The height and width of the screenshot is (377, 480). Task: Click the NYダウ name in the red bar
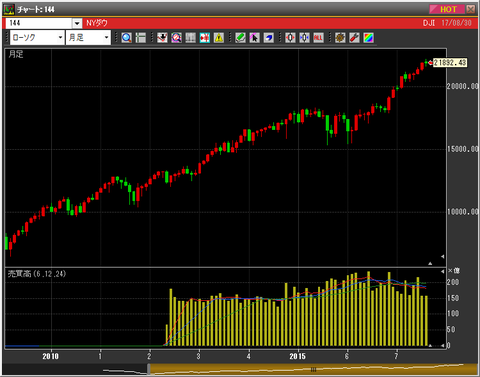97,23
